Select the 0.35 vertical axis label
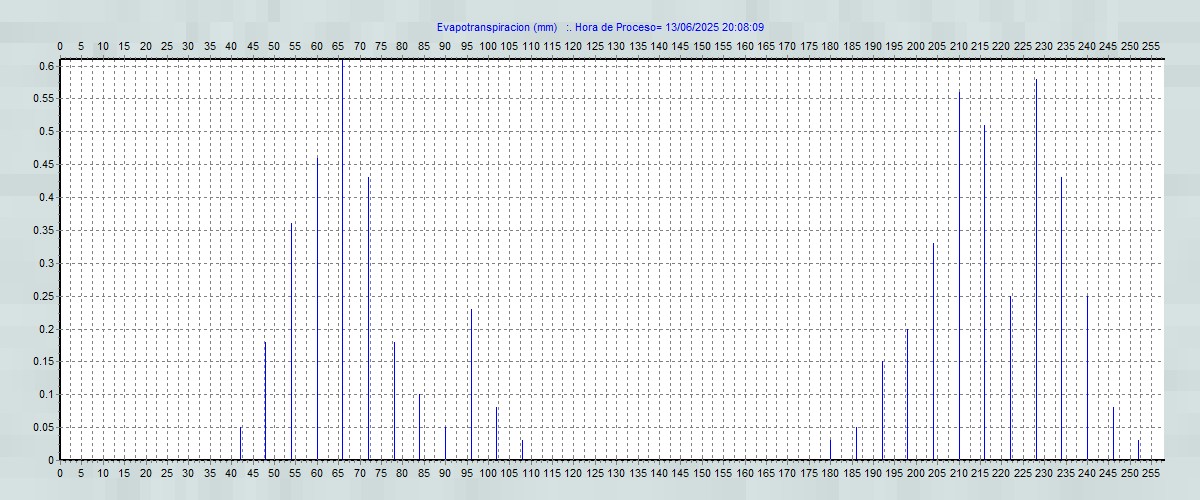 click(x=43, y=230)
